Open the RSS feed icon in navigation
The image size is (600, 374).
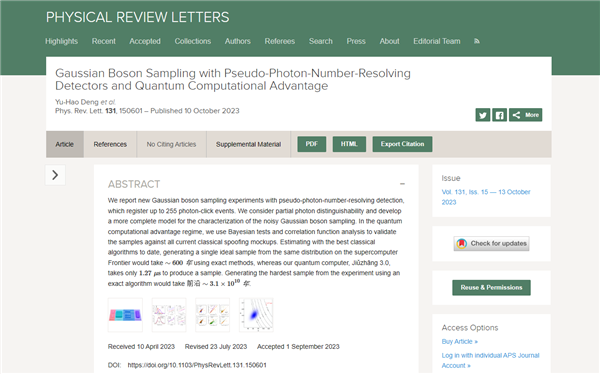pos(477,41)
